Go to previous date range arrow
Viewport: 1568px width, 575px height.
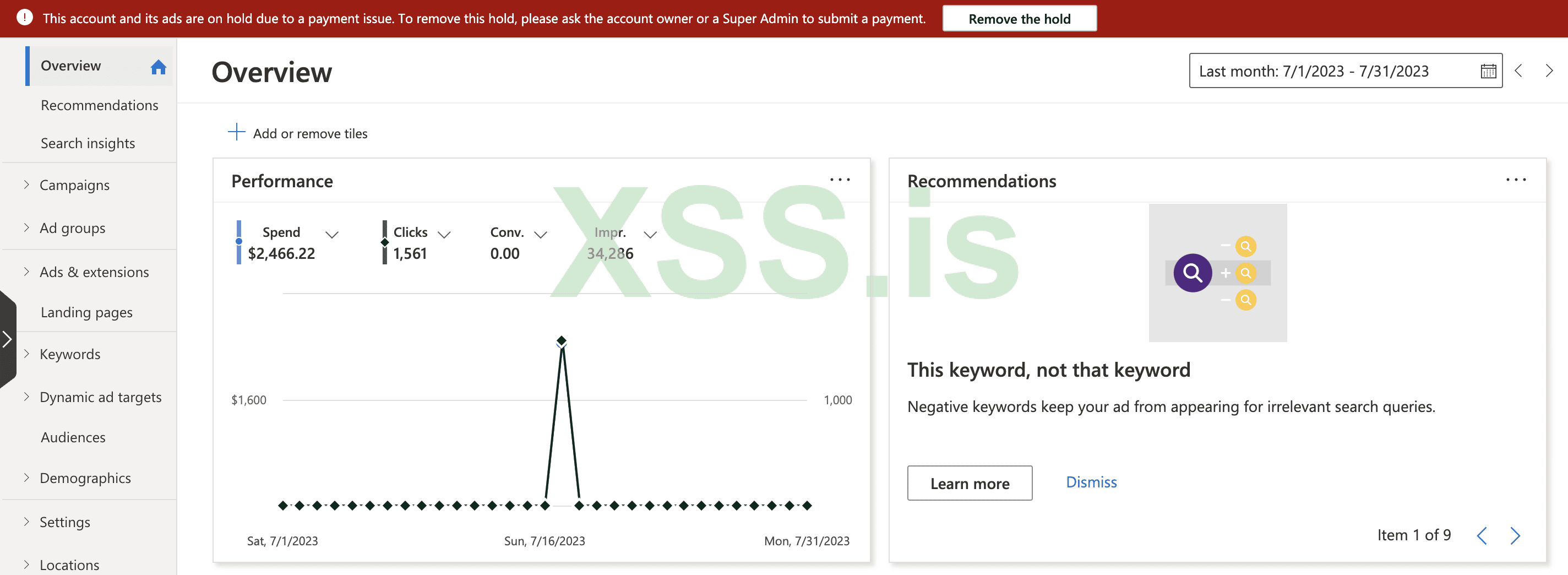(x=1518, y=71)
